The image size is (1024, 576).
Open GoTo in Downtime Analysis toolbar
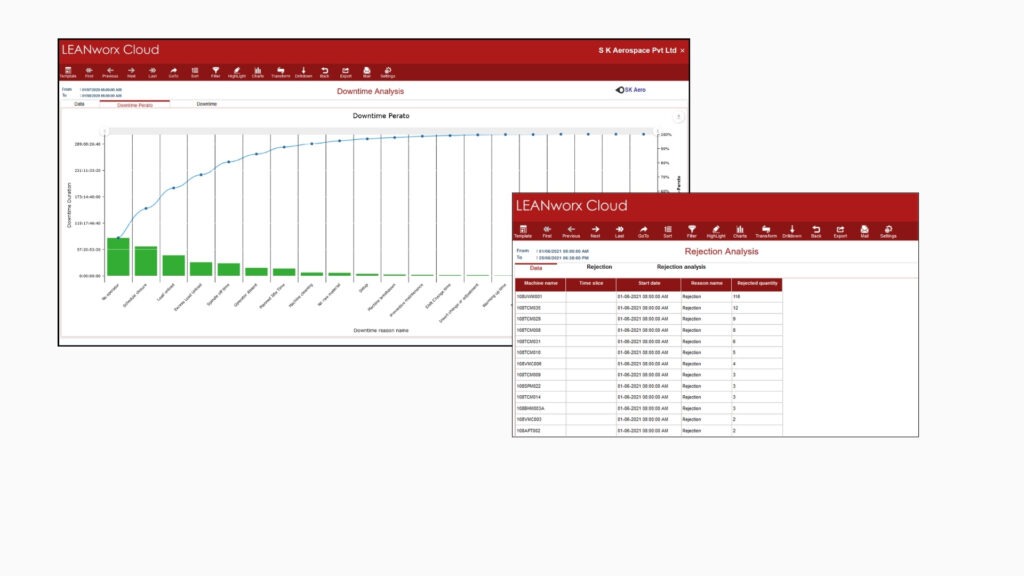pyautogui.click(x=173, y=72)
